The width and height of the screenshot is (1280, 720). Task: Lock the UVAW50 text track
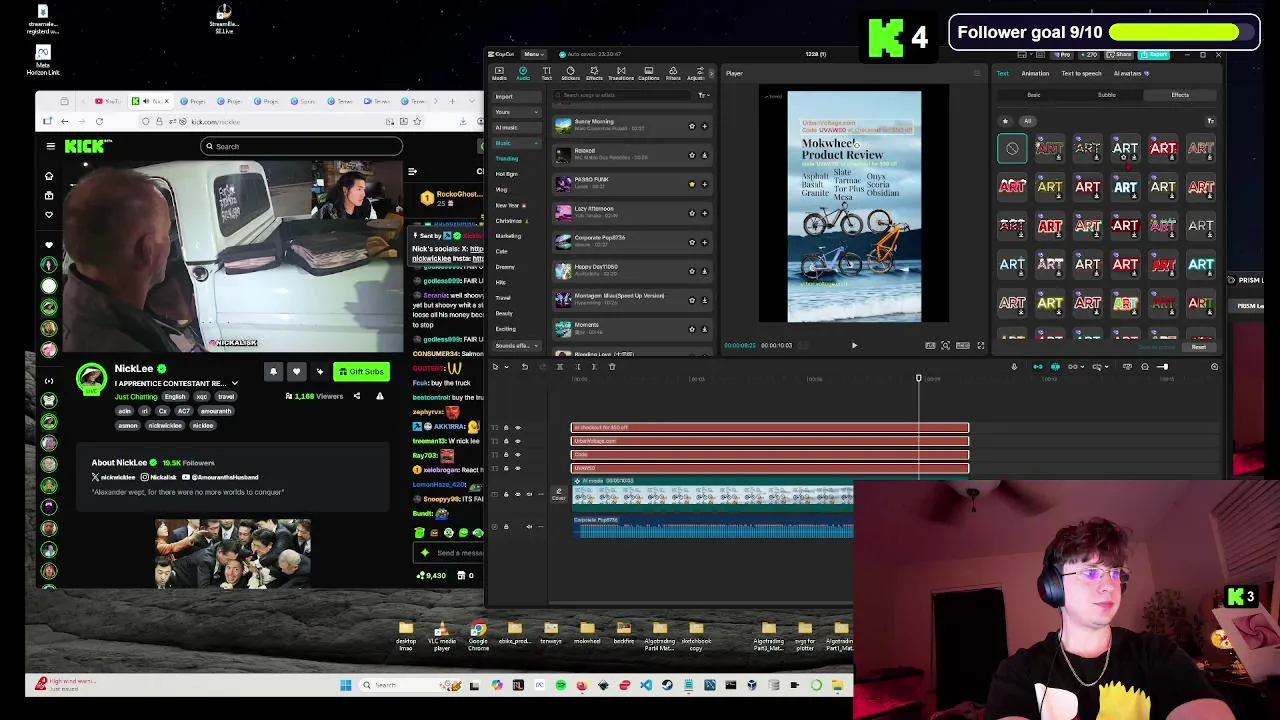506,468
